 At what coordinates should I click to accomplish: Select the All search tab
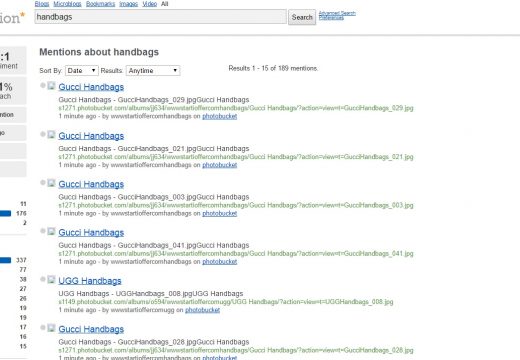[x=165, y=4]
